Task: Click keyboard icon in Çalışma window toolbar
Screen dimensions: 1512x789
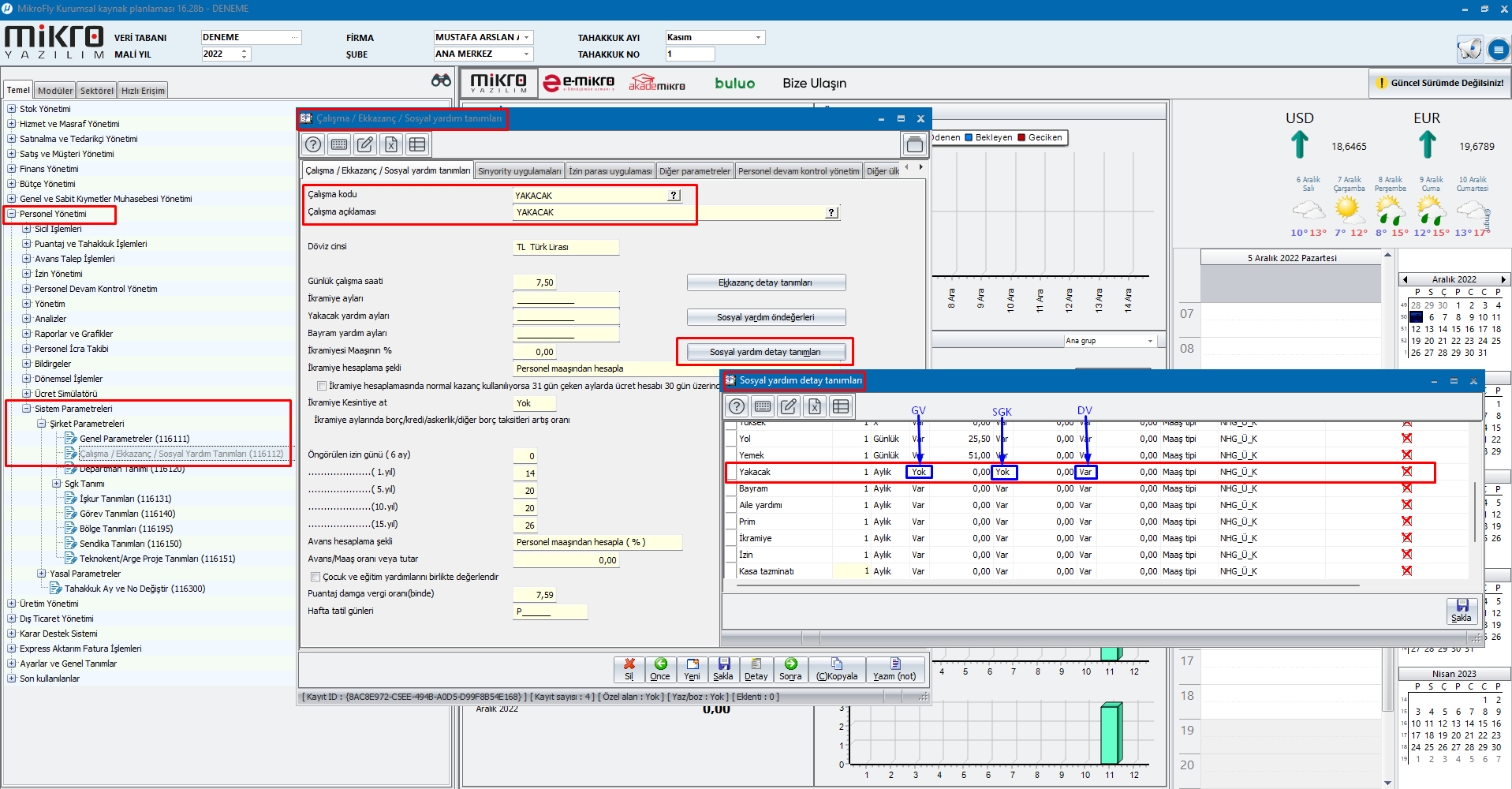Action: tap(339, 144)
